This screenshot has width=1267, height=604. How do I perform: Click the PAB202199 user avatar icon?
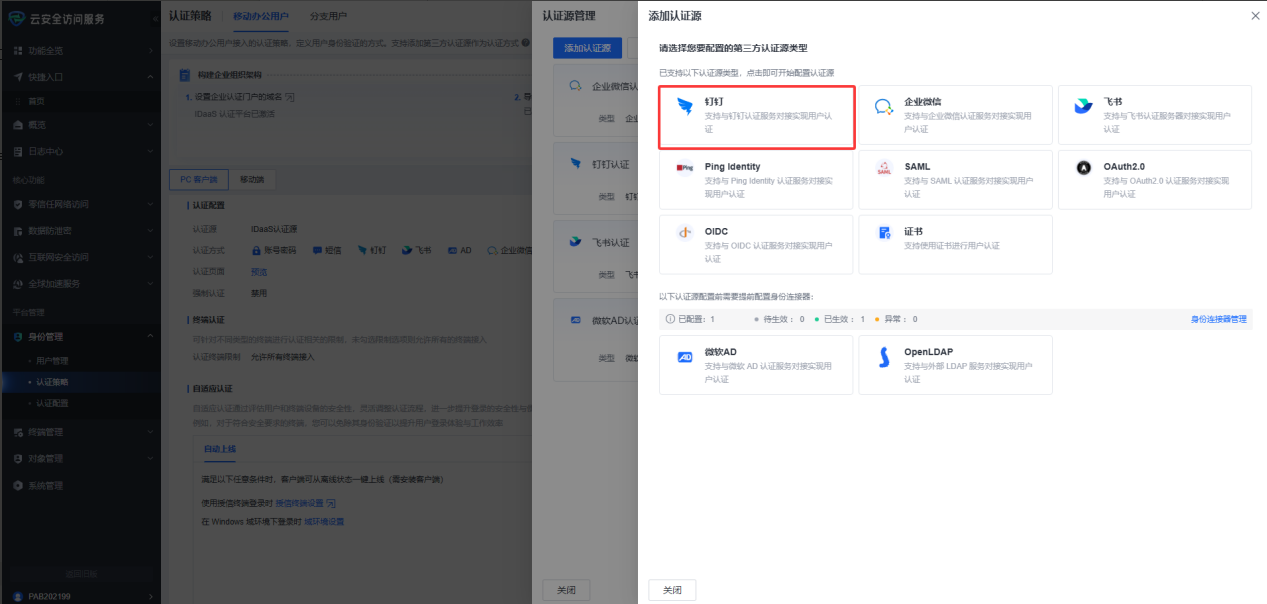point(19,596)
